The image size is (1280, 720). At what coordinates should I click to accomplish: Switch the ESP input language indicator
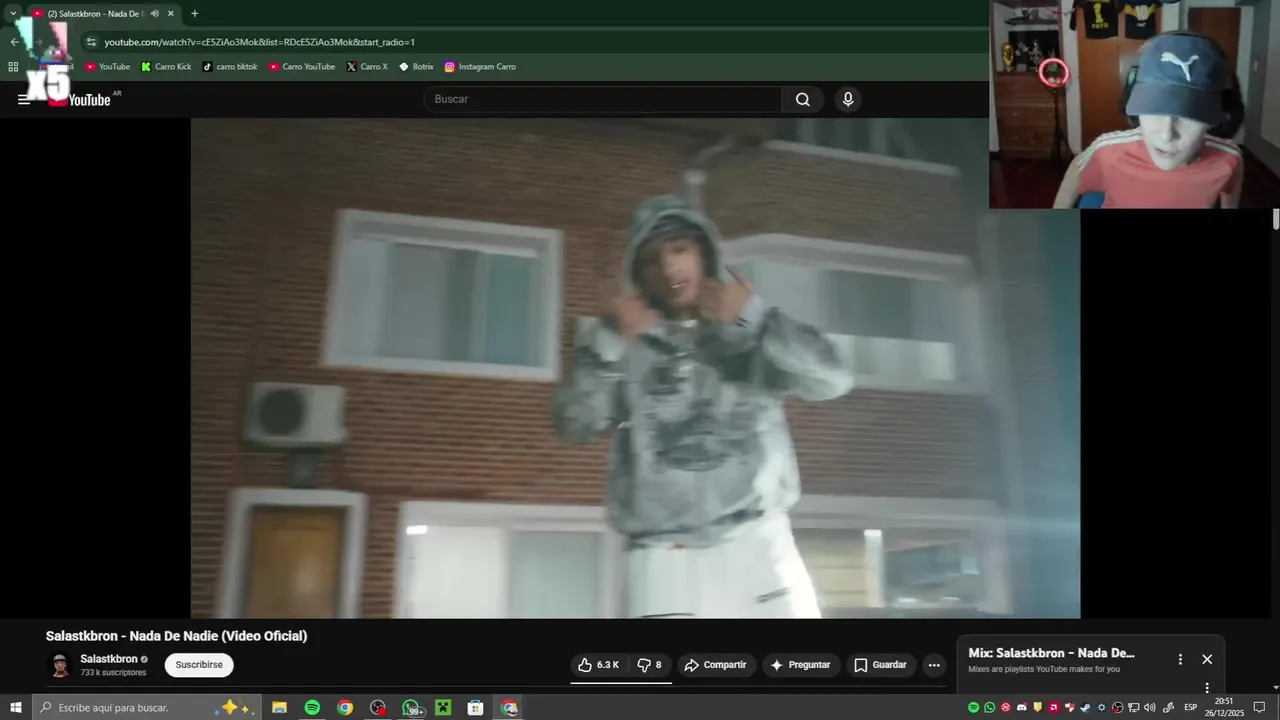click(1190, 707)
